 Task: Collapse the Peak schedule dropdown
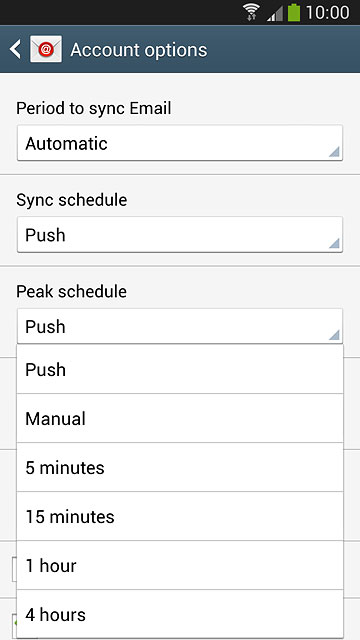pos(180,326)
